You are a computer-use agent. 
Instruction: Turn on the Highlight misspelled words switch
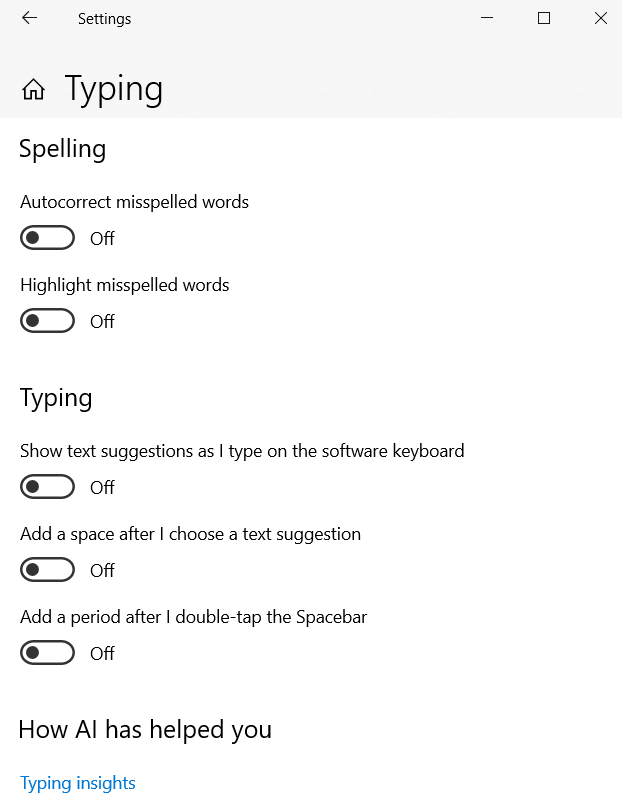48,321
